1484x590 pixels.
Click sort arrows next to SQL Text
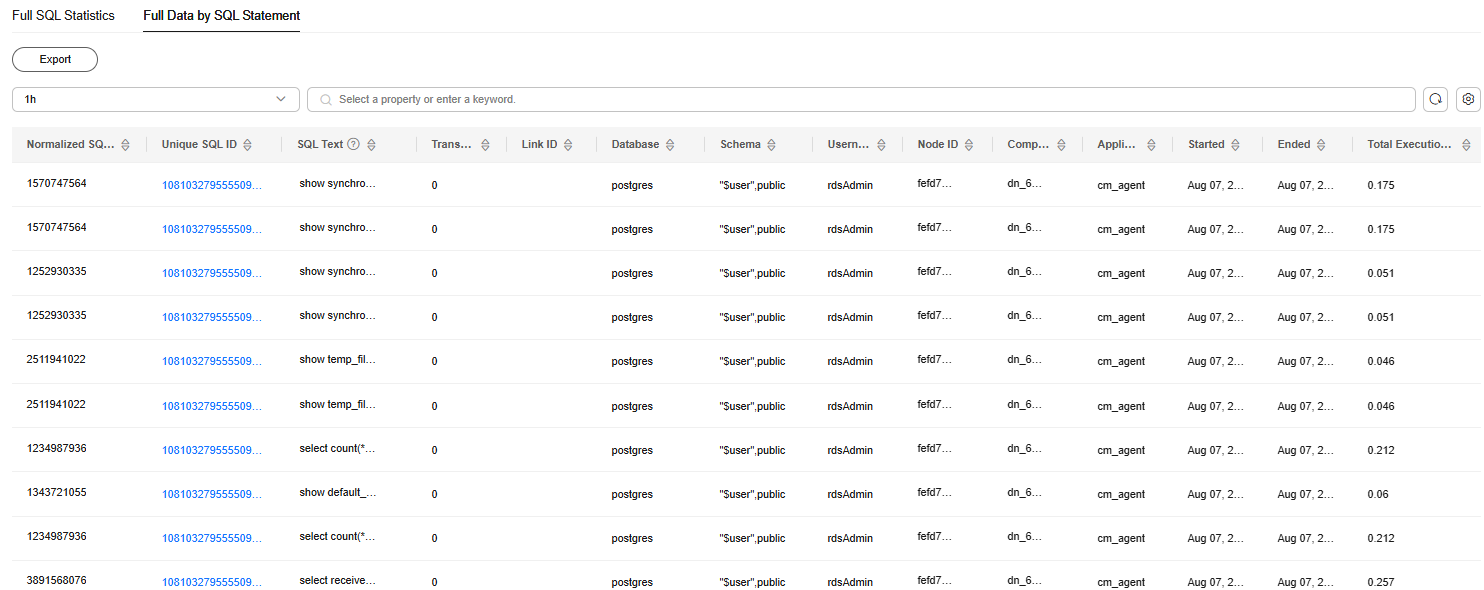(371, 145)
